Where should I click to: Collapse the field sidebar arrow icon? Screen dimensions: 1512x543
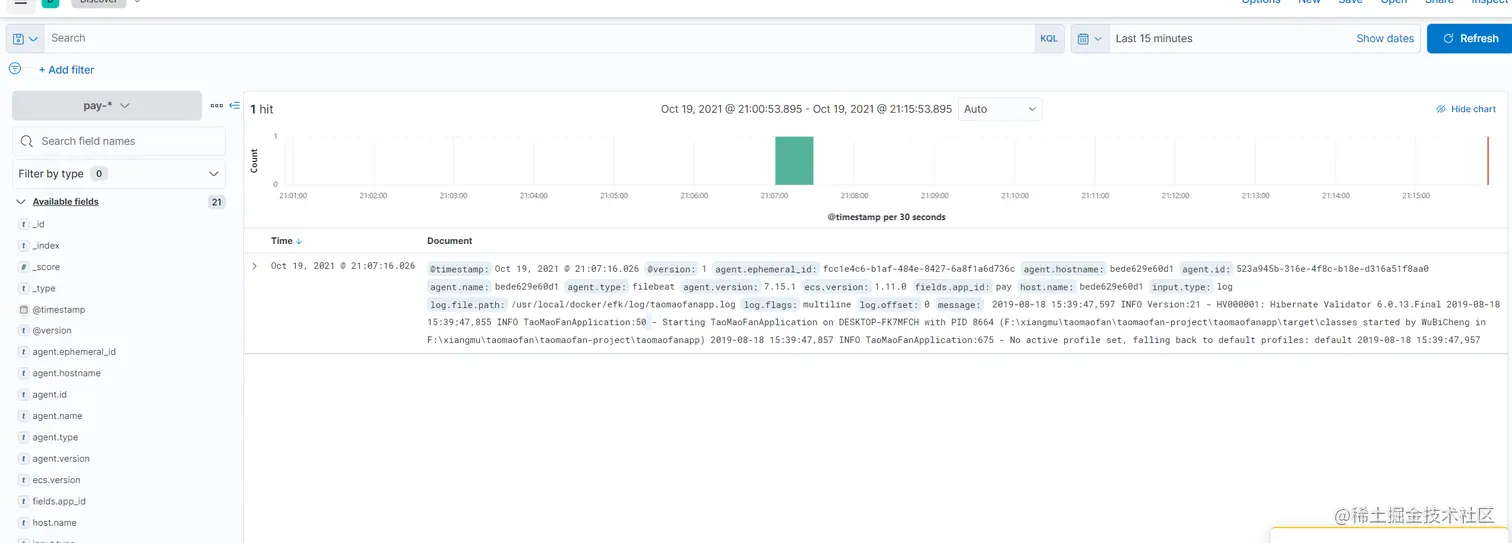point(235,105)
